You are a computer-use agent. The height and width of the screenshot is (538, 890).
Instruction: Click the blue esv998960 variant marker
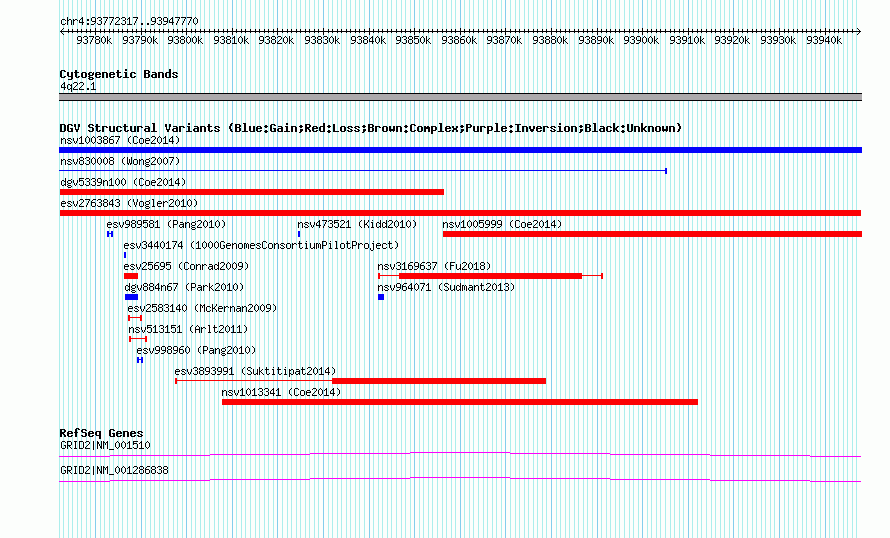coord(140,360)
